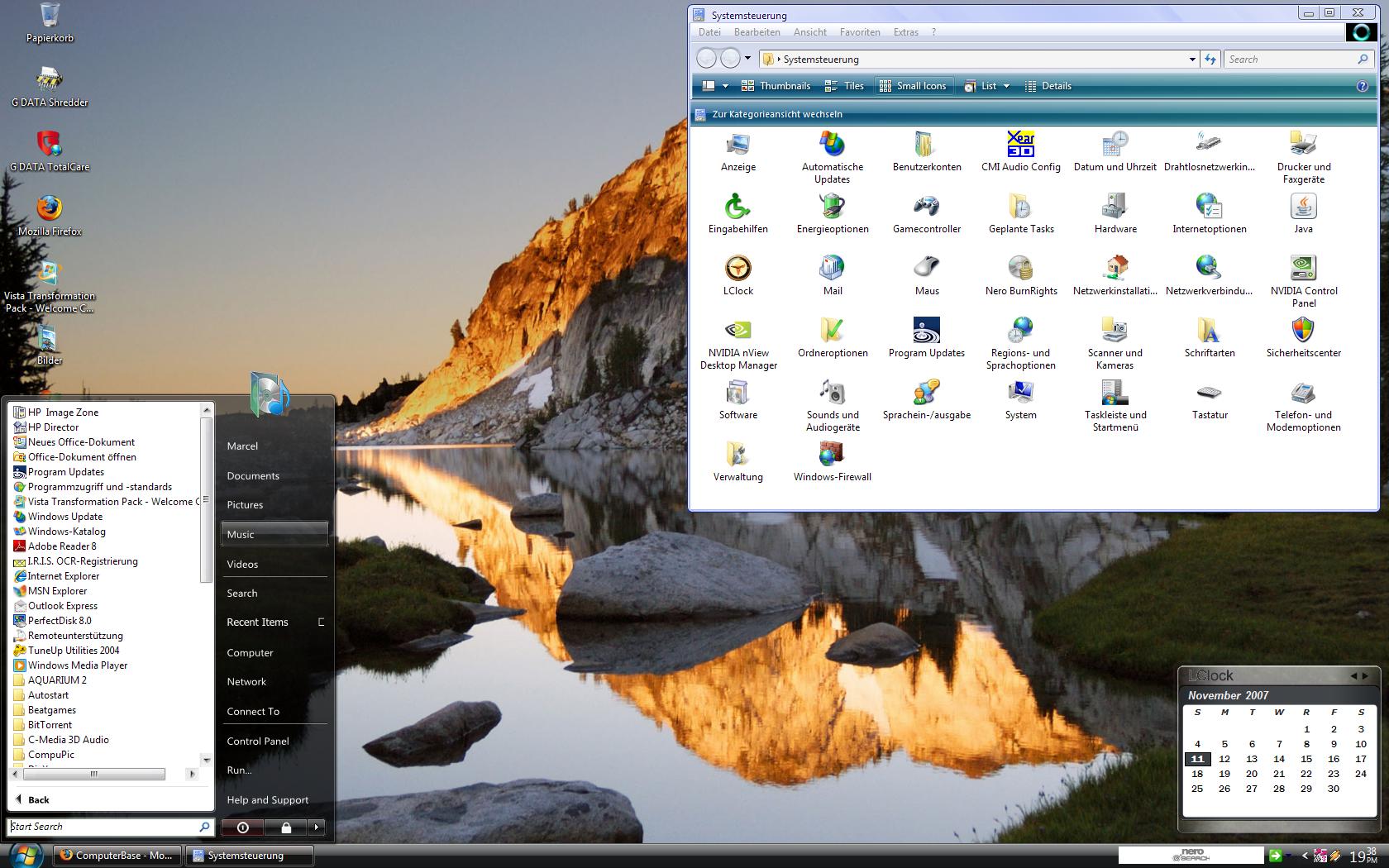The height and width of the screenshot is (868, 1389).
Task: Select November 14 in LClock calendar
Action: 1279,759
